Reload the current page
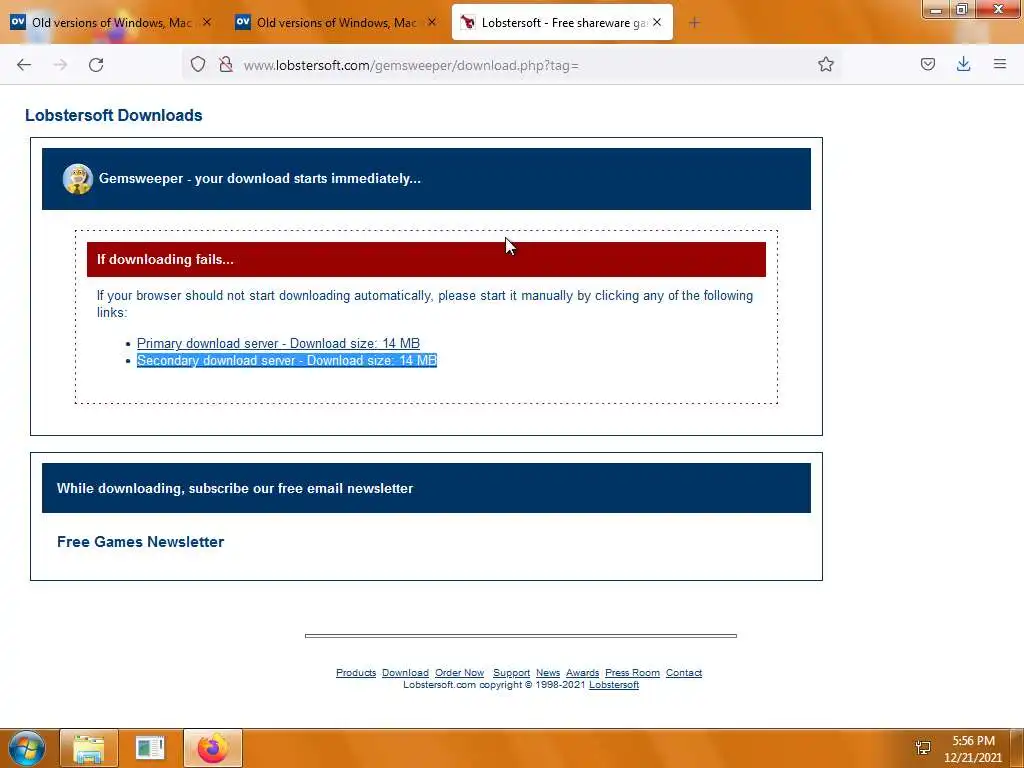The width and height of the screenshot is (1024, 768). click(96, 65)
